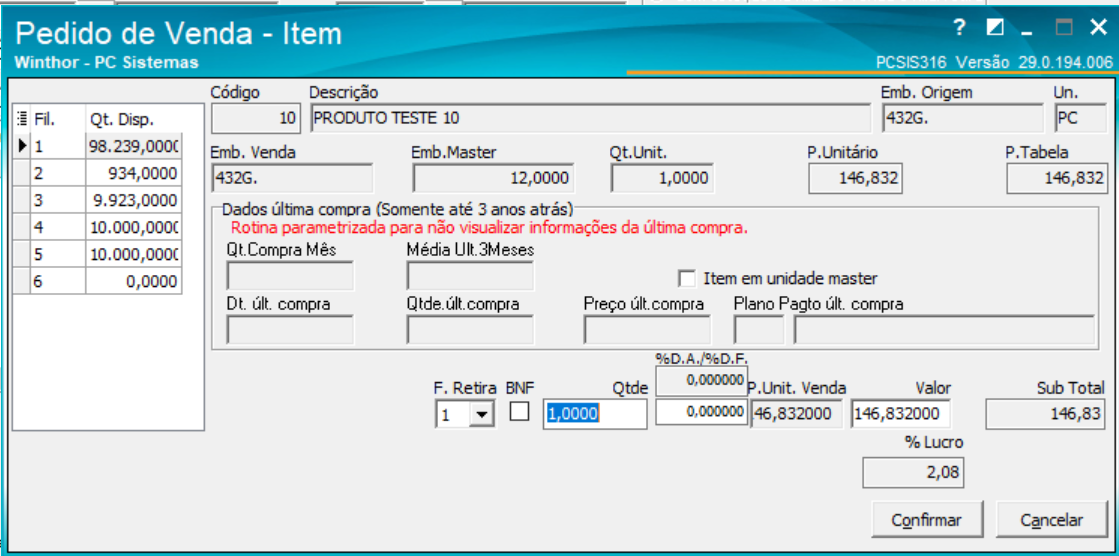Click the Plano Pagto últ. compra code field
Screen dimensions: 1119x556
[759, 330]
